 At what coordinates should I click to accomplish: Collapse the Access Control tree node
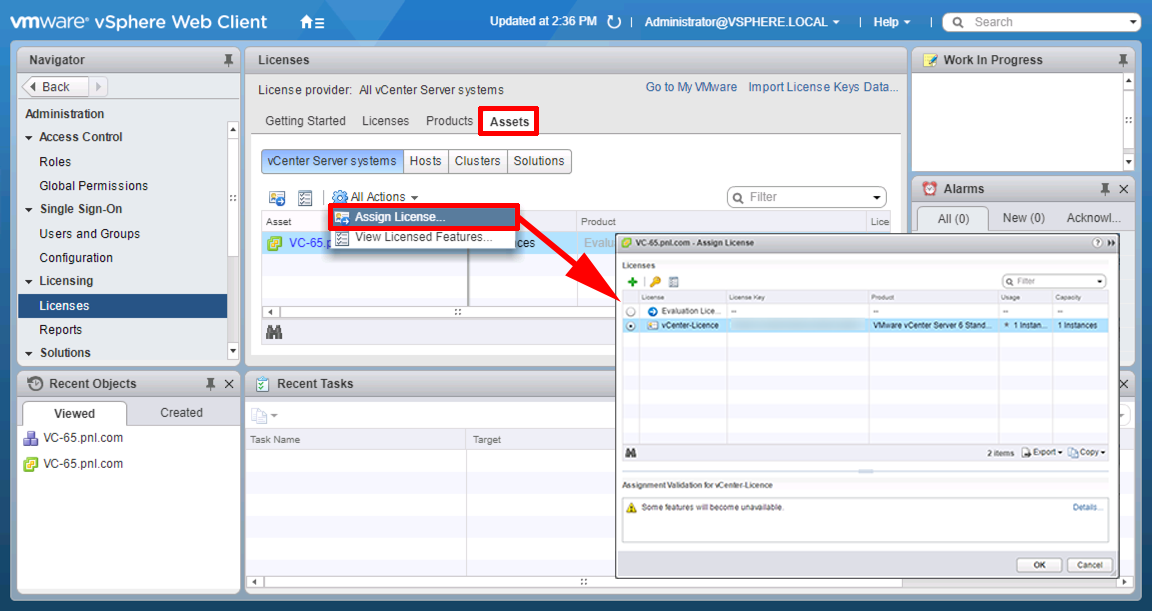29,137
